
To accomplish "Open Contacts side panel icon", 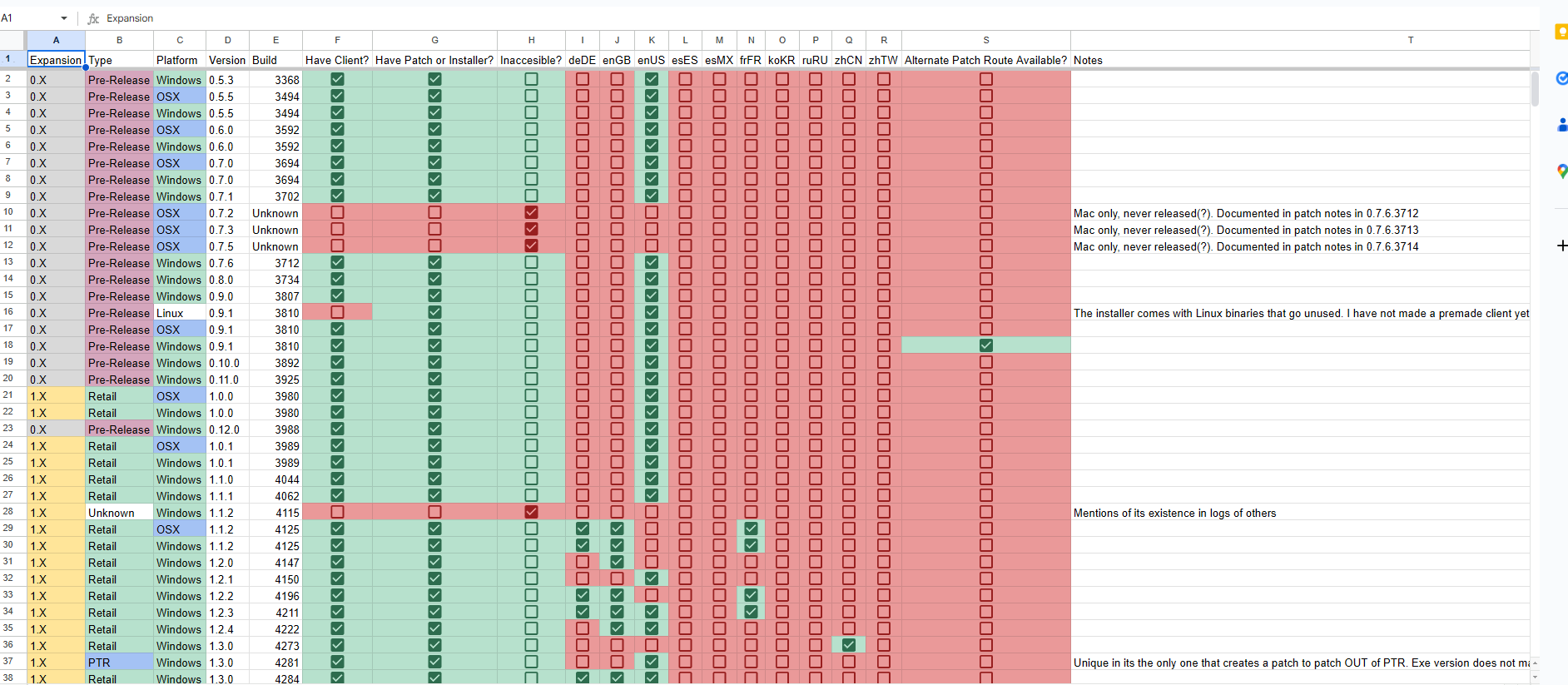I will point(1561,125).
